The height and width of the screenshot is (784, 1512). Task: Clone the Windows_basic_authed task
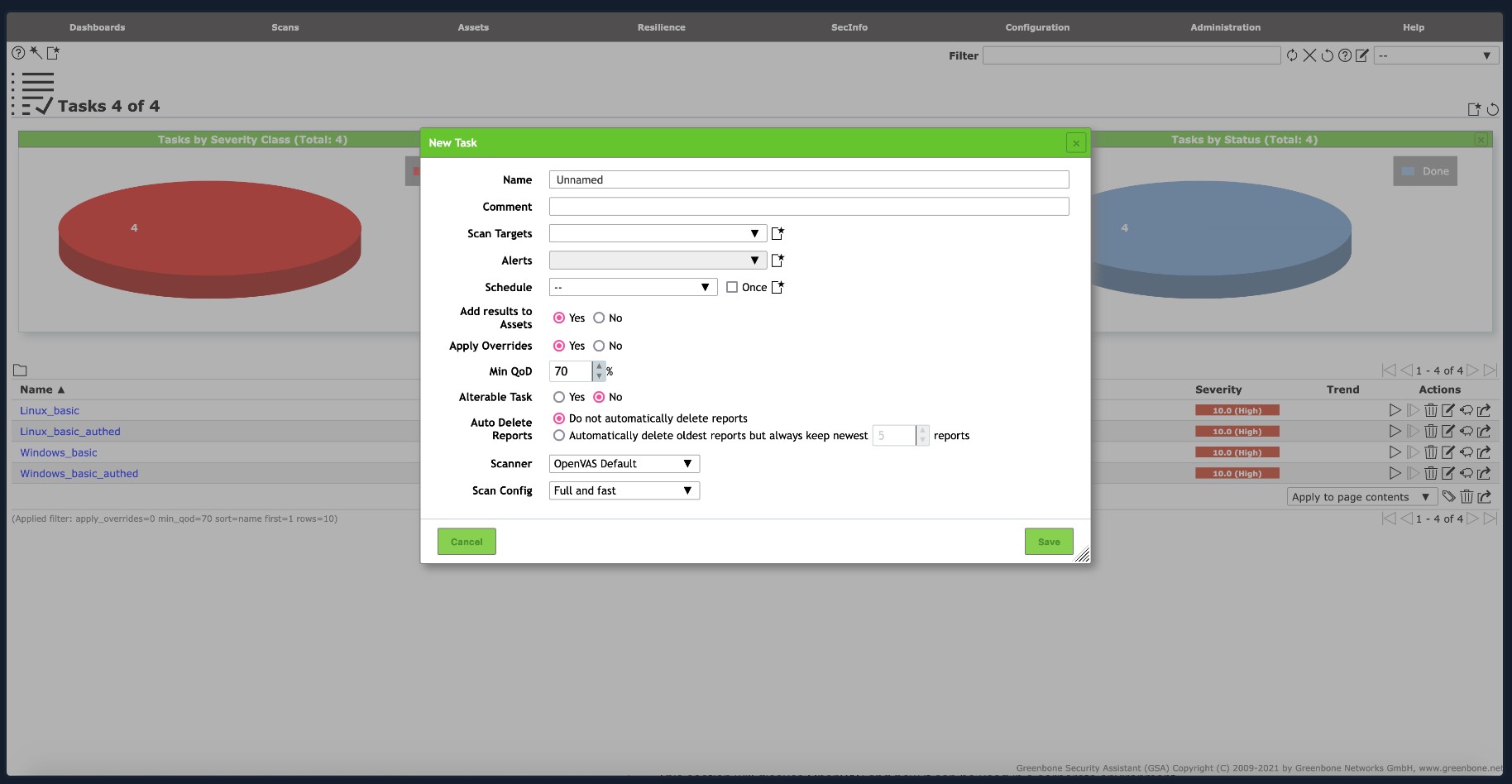1466,473
